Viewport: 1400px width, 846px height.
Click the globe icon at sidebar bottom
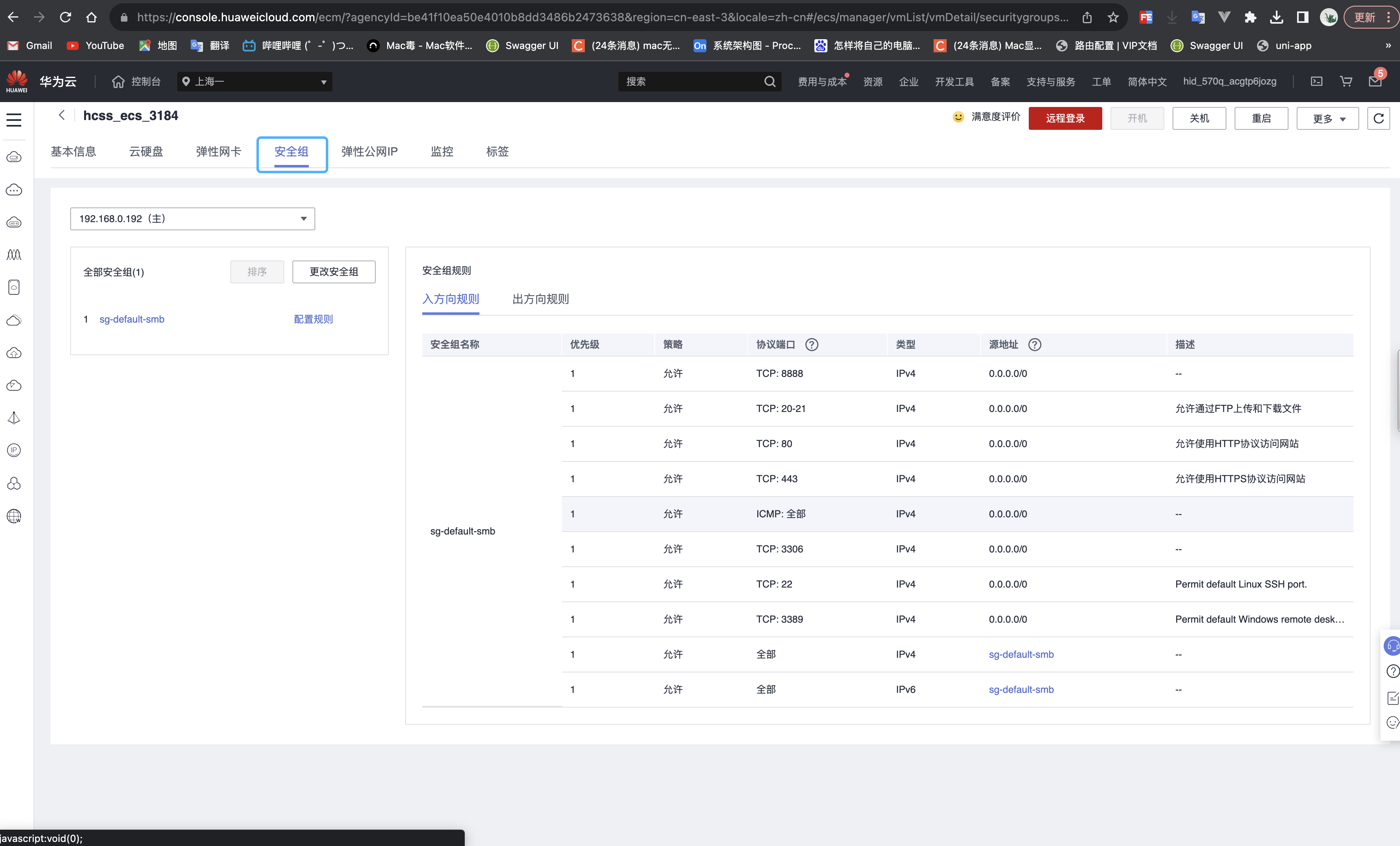tap(13, 516)
